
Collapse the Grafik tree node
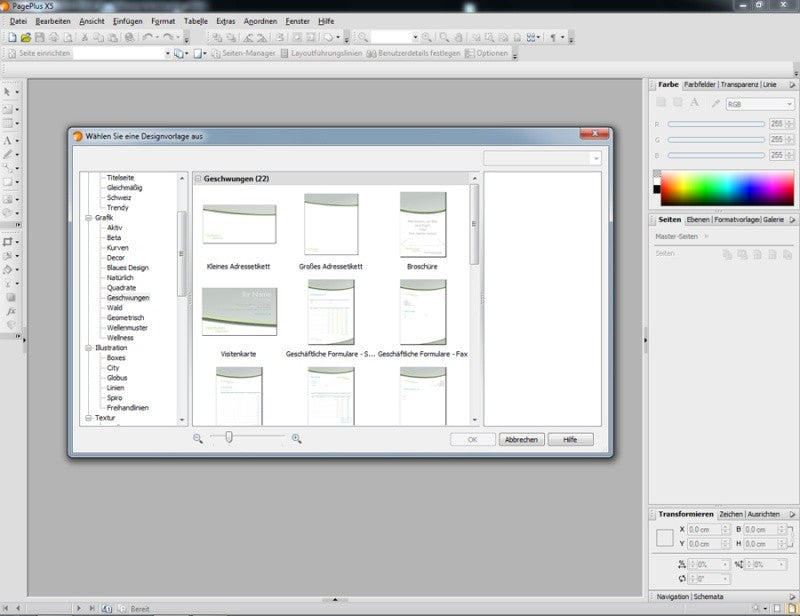click(x=88, y=217)
